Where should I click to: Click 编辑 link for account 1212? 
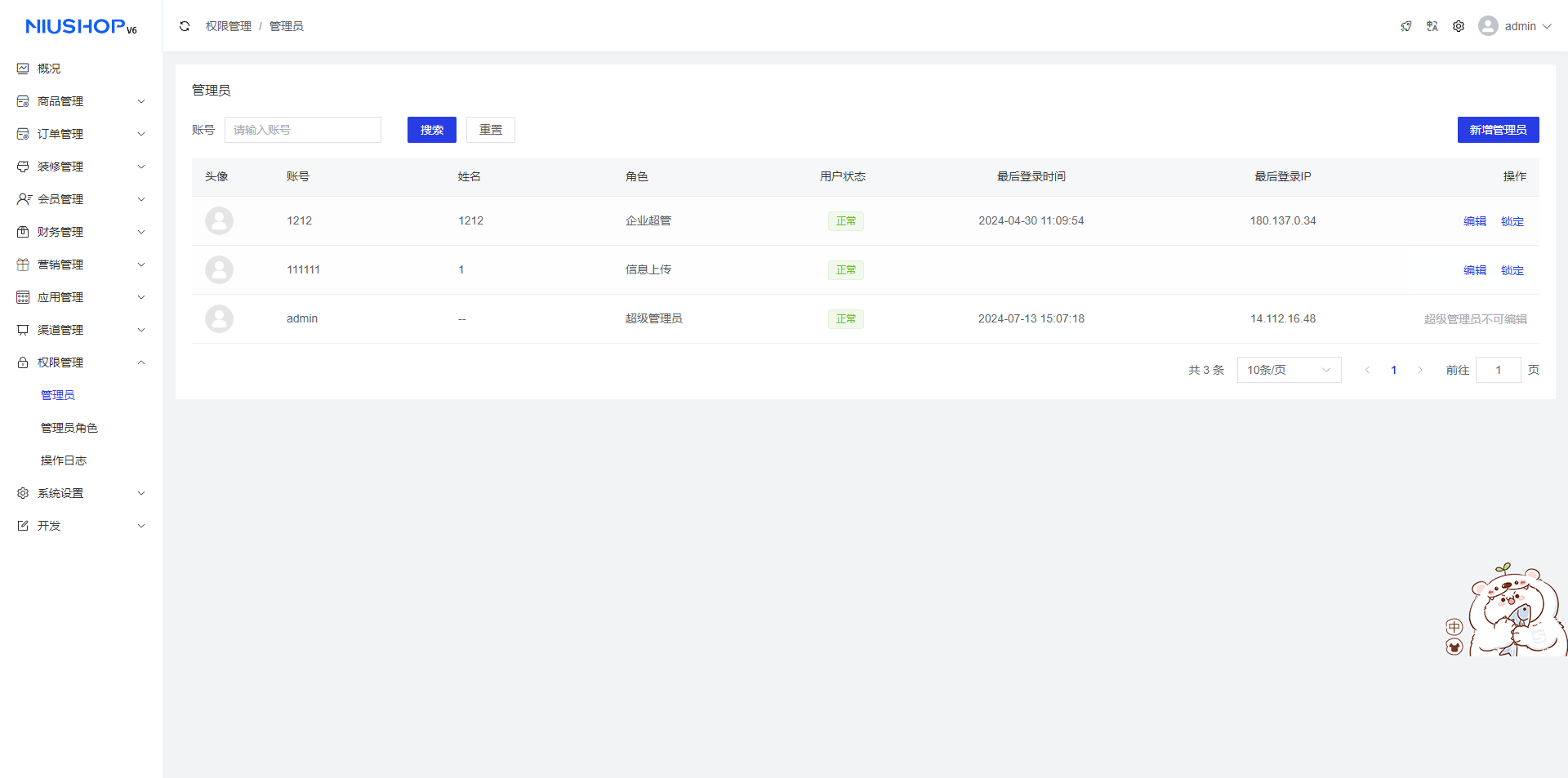pyautogui.click(x=1475, y=221)
